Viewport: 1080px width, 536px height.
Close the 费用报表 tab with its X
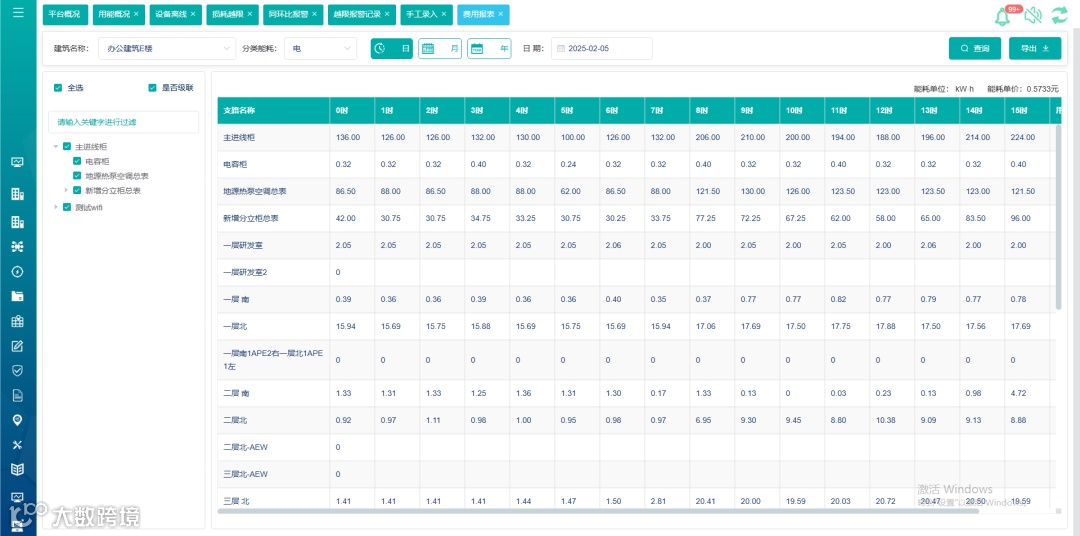click(501, 14)
